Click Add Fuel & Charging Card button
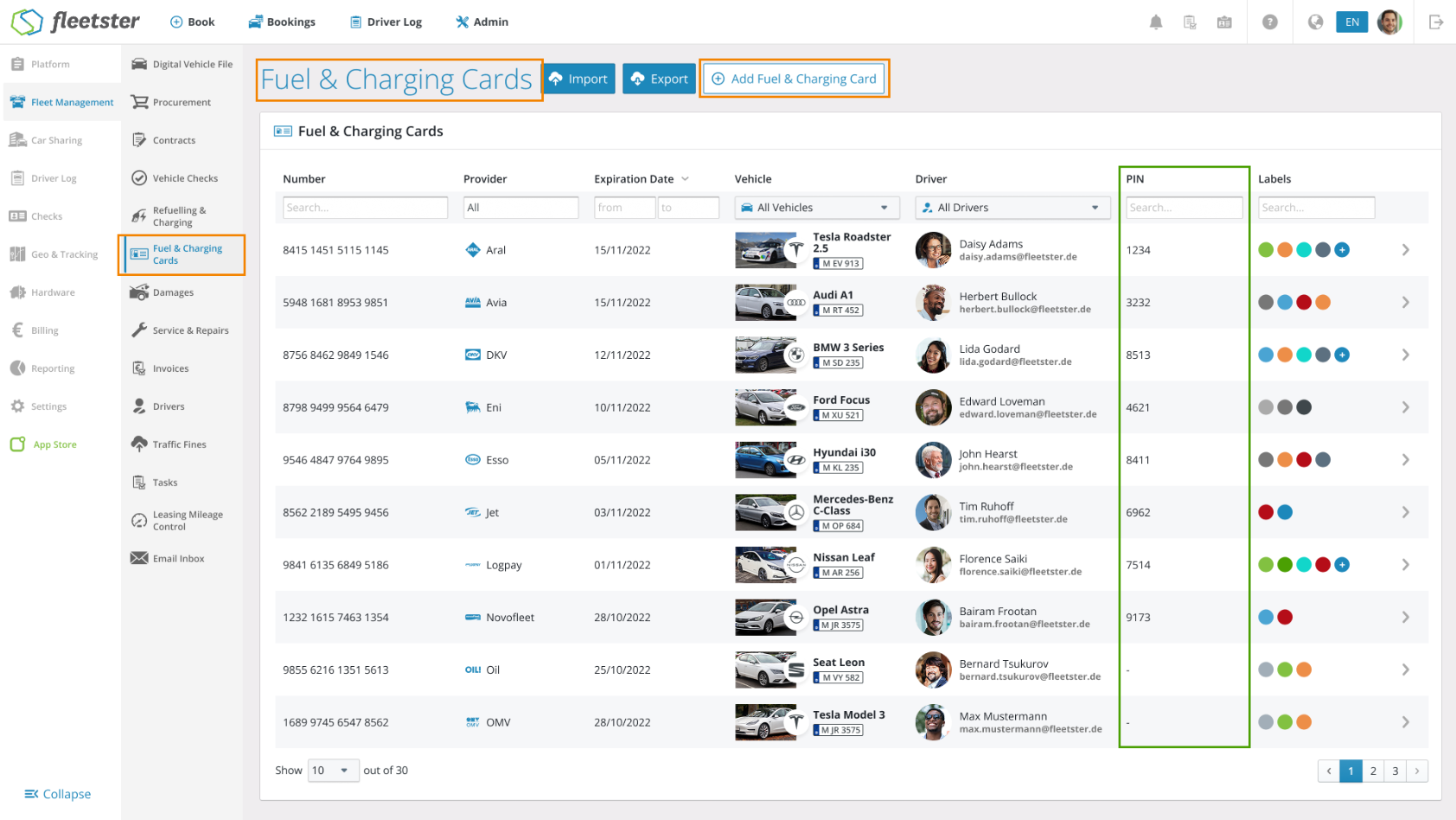This screenshot has height=820, width=1456. (794, 79)
